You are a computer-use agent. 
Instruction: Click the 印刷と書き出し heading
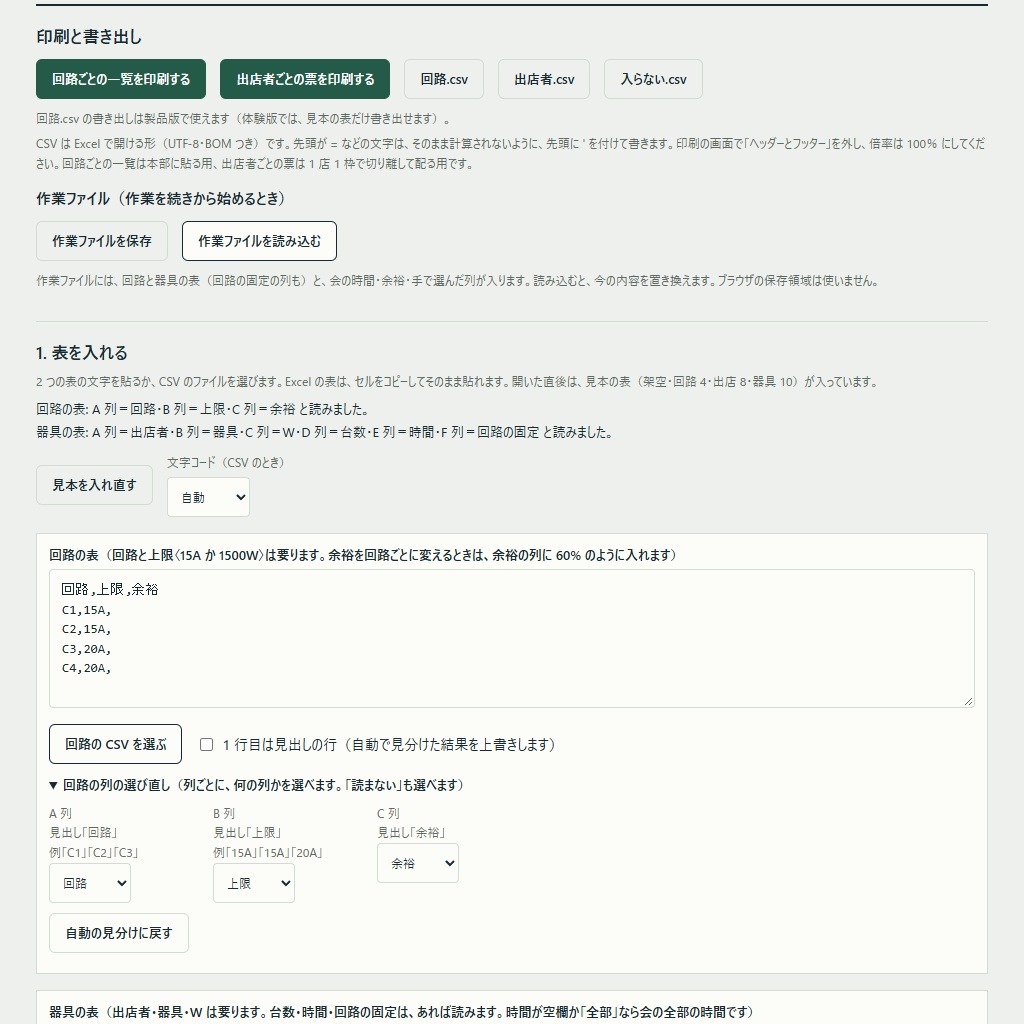click(x=89, y=37)
